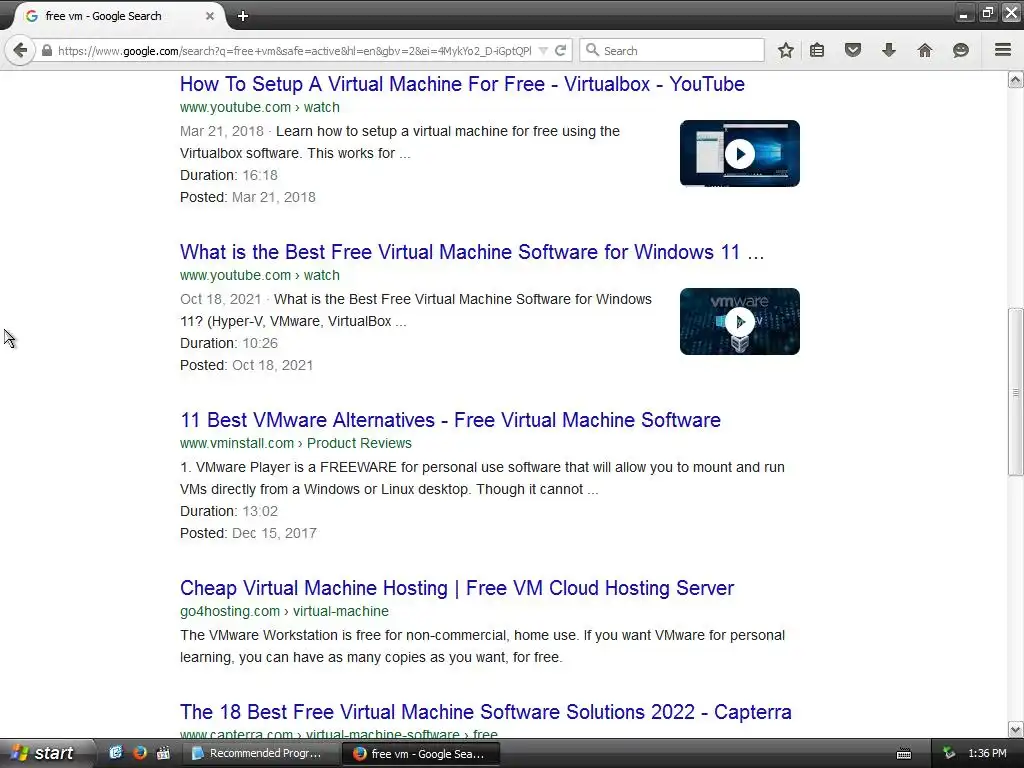
Task: Show bookmarks list icon
Action: [817, 50]
